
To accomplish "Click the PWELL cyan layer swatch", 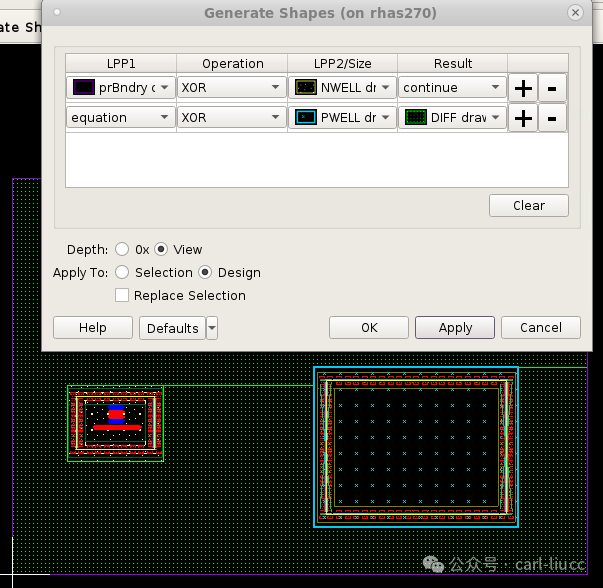I will click(x=306, y=117).
